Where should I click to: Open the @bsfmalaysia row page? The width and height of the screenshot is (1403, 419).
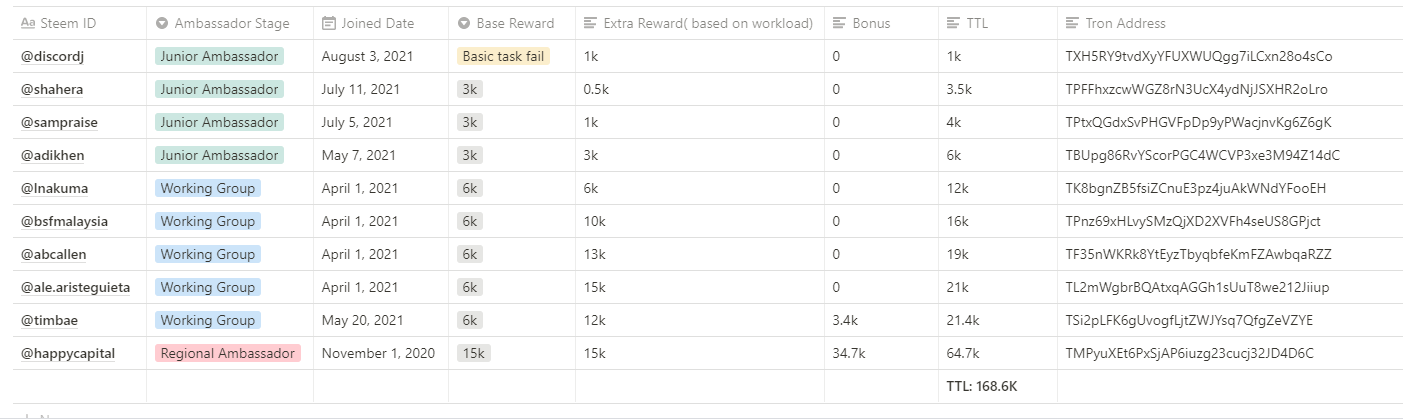[64, 221]
